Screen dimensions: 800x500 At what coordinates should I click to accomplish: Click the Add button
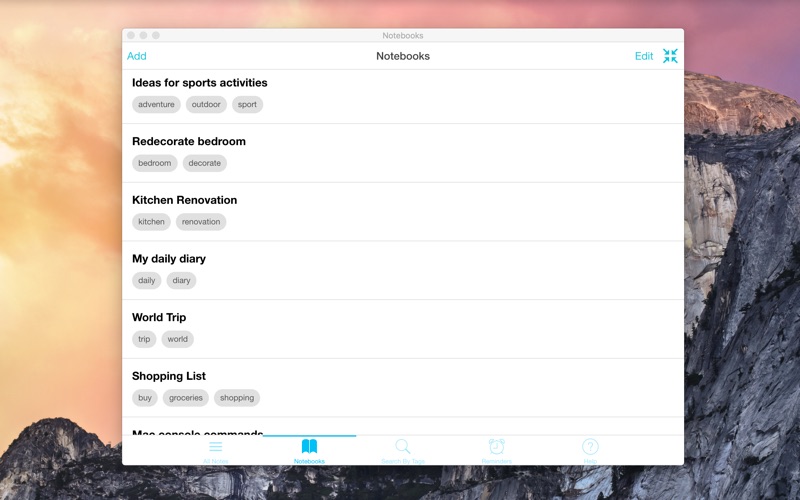click(x=137, y=56)
